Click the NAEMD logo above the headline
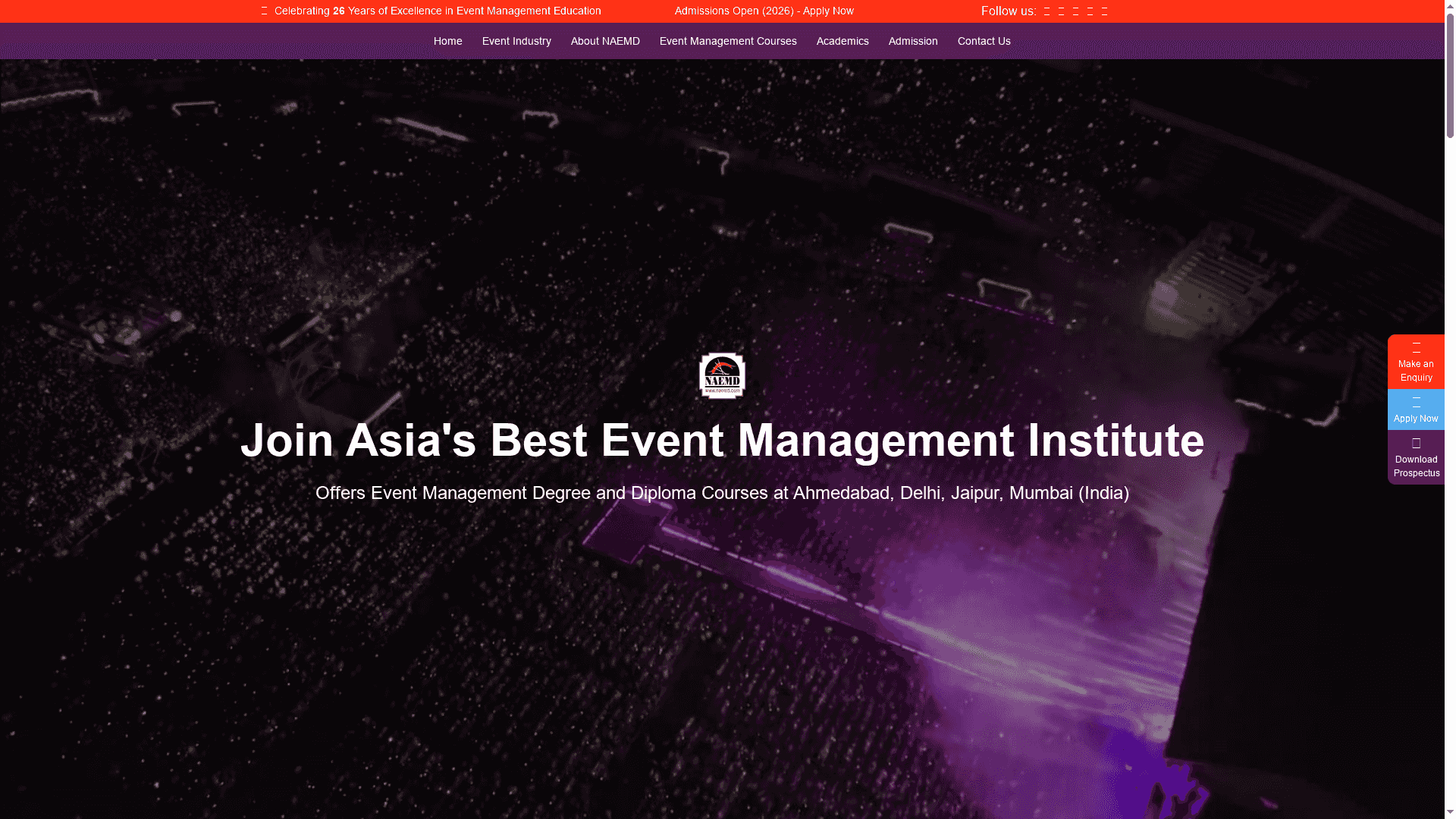The width and height of the screenshot is (1456, 819). point(722,375)
